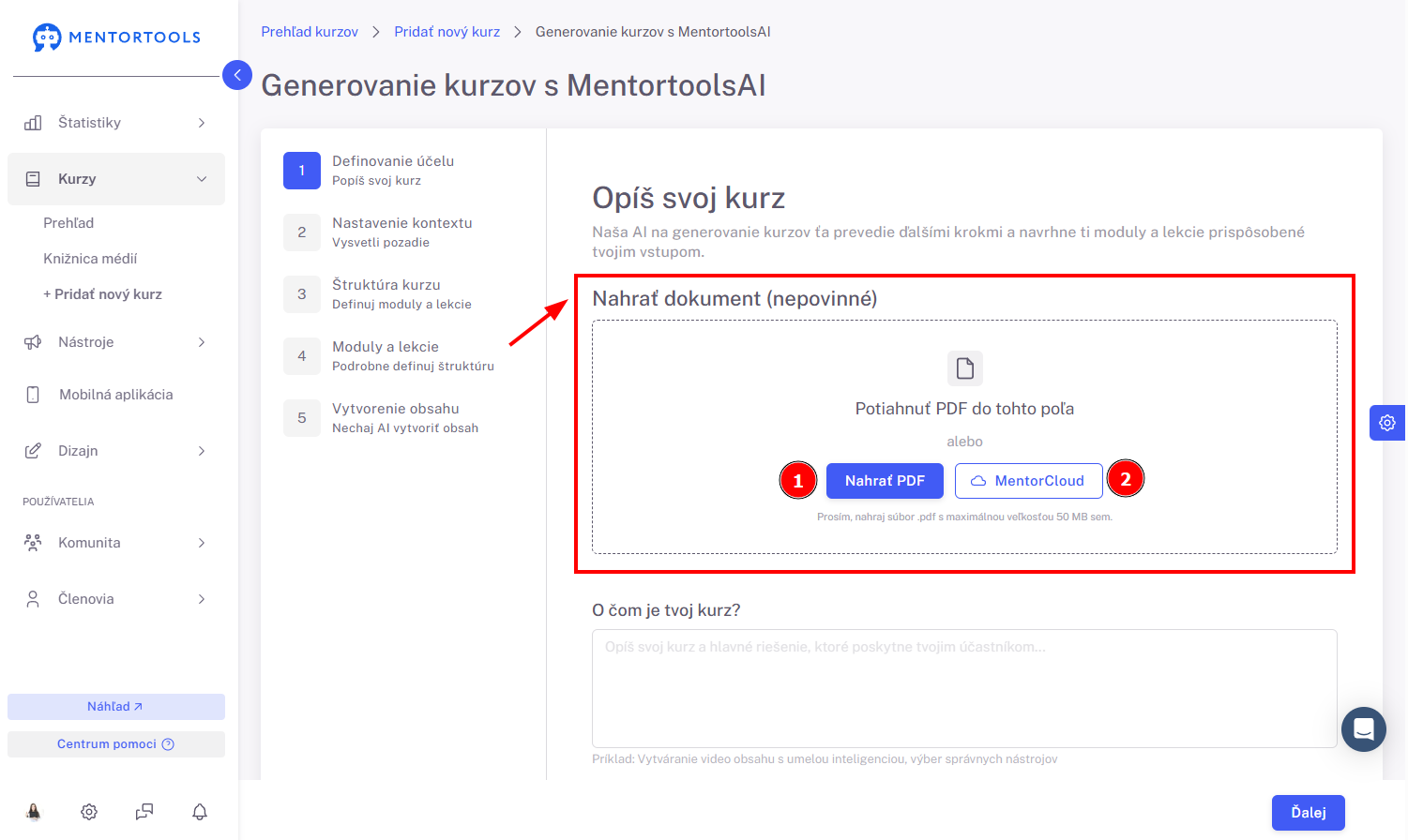Collapse the Kurzy menu section

116,179
